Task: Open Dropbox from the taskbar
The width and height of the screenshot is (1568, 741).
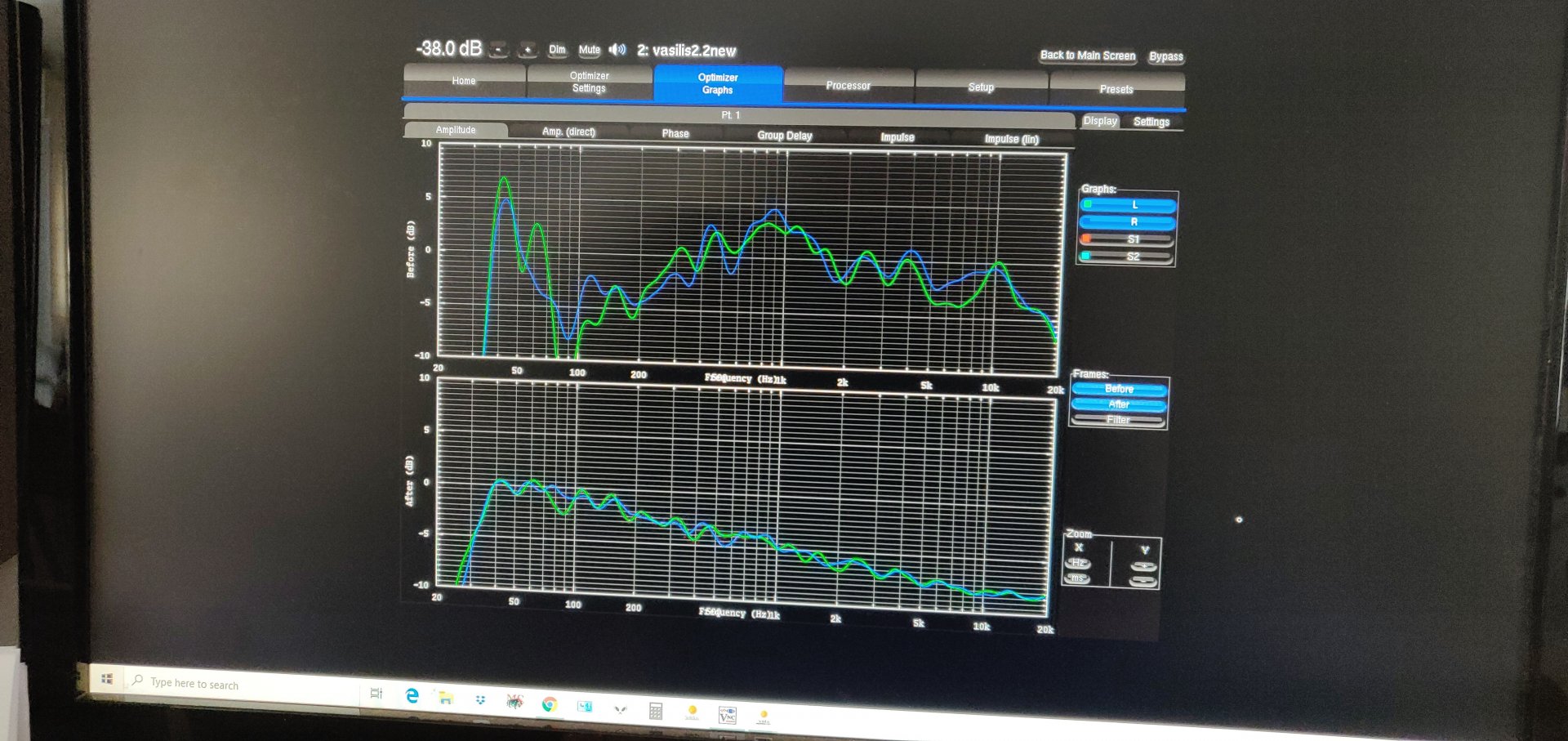Action: pyautogui.click(x=480, y=699)
